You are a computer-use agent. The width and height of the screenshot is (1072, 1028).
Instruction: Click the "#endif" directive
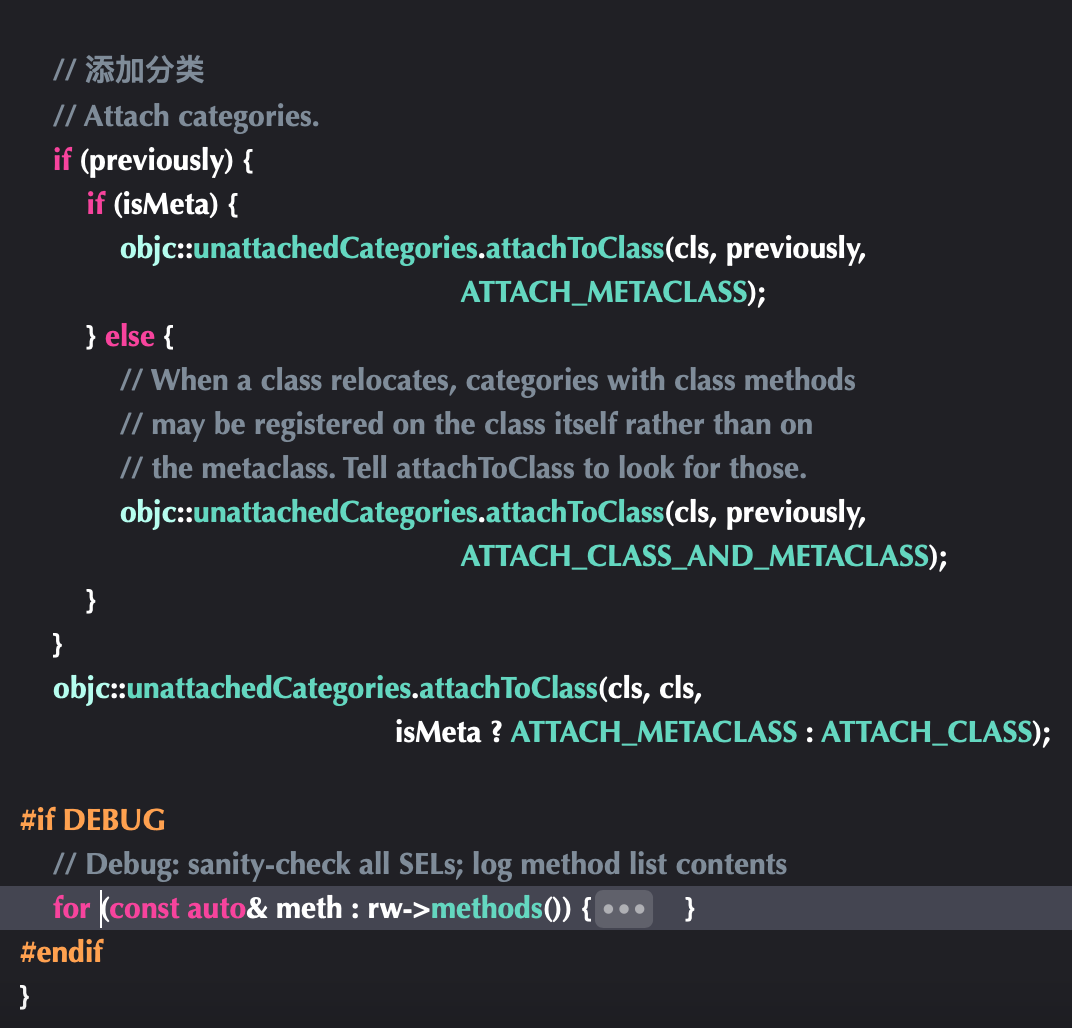pyautogui.click(x=62, y=952)
